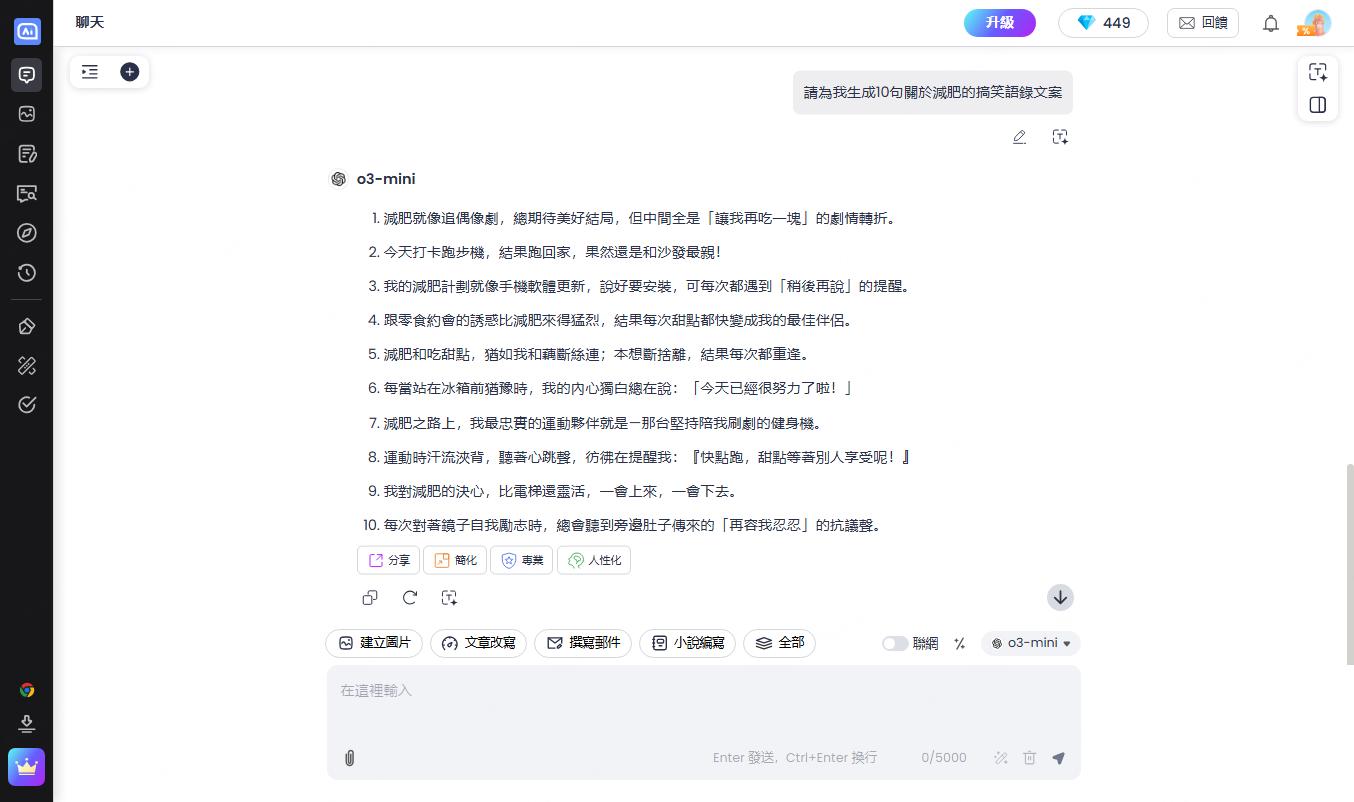The image size is (1354, 802).
Task: Click the 分享 share button
Action: pyautogui.click(x=389, y=560)
